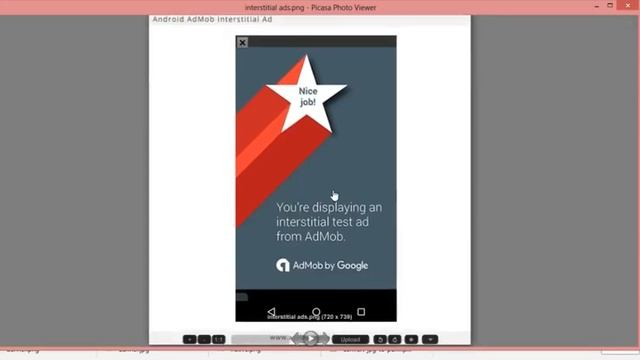Set zoom to actual size 1:1
The width and height of the screenshot is (640, 360).
[219, 339]
